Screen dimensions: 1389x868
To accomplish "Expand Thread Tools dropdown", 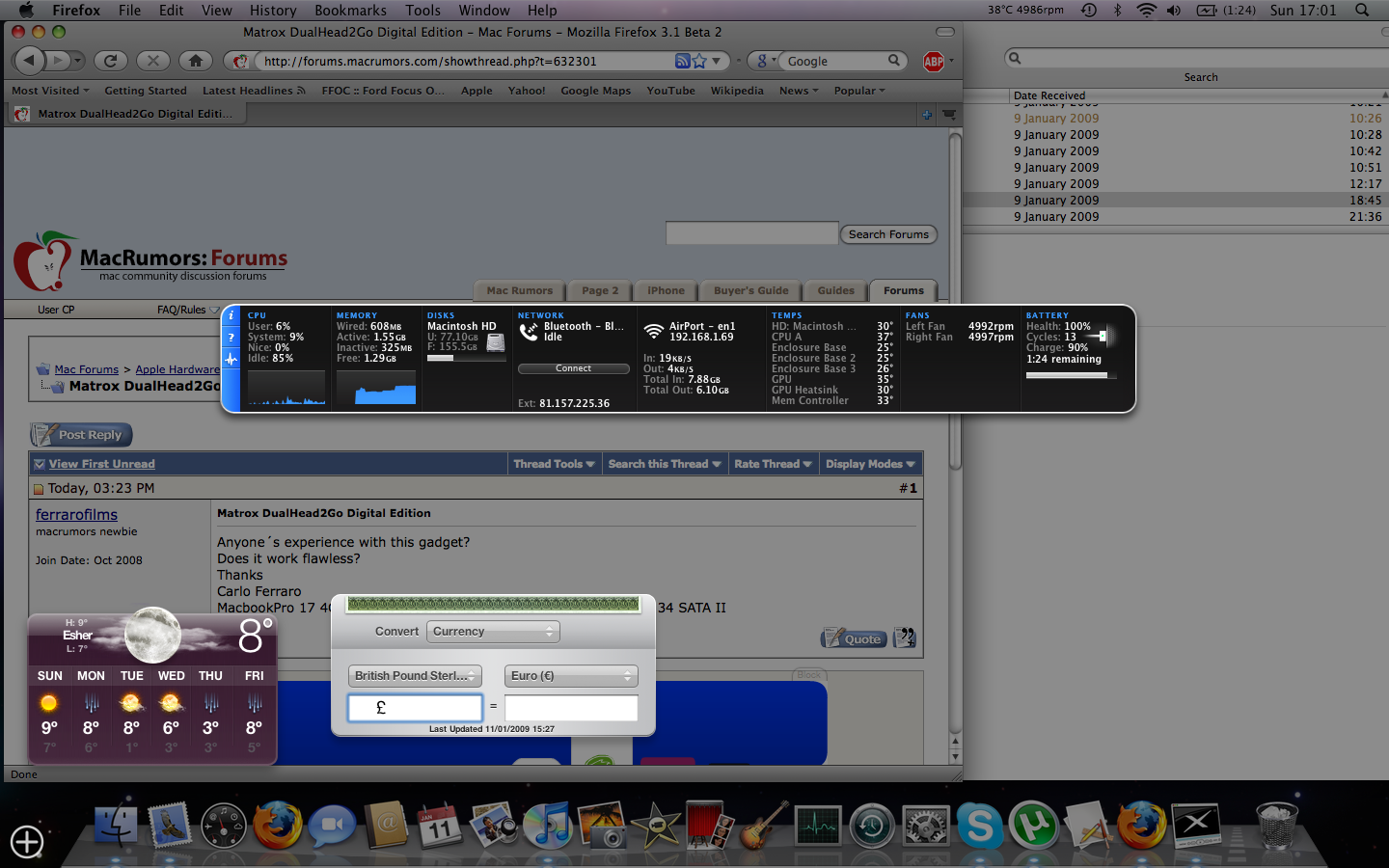I will [x=554, y=464].
